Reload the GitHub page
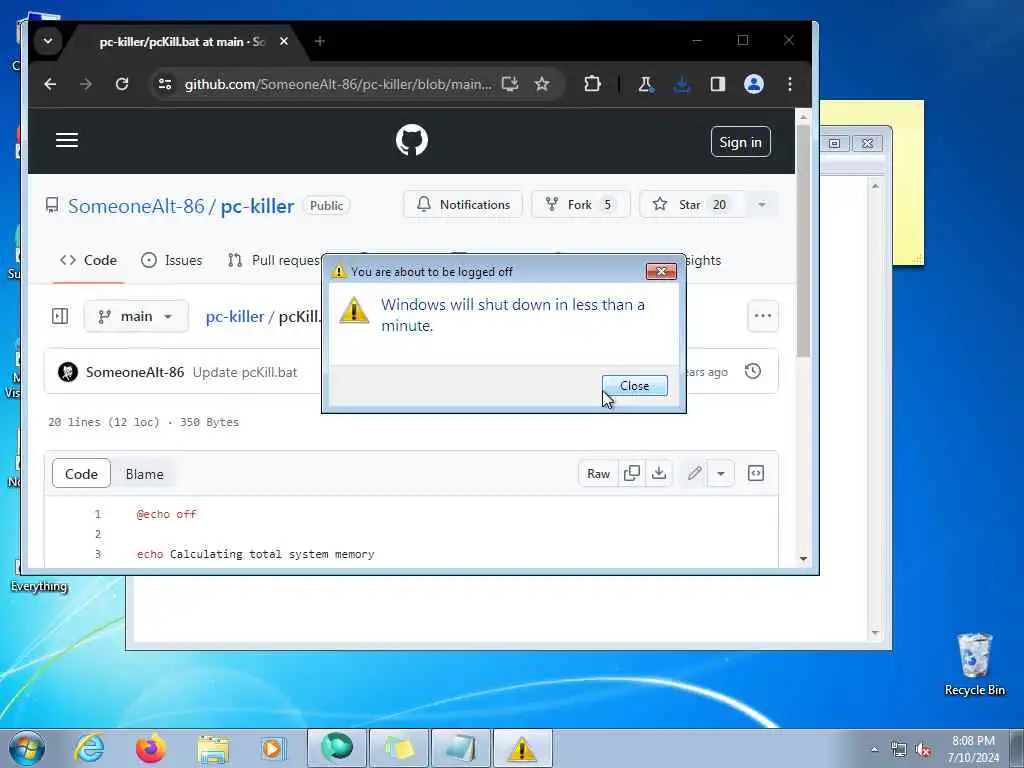The height and width of the screenshot is (768, 1024). pyautogui.click(x=122, y=84)
